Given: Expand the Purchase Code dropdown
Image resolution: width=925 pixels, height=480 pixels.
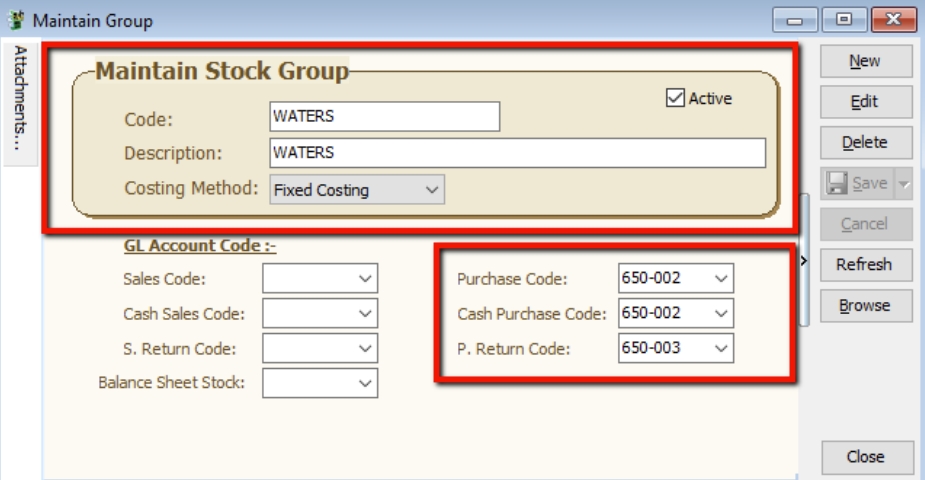Looking at the screenshot, I should pyautogui.click(x=722, y=279).
